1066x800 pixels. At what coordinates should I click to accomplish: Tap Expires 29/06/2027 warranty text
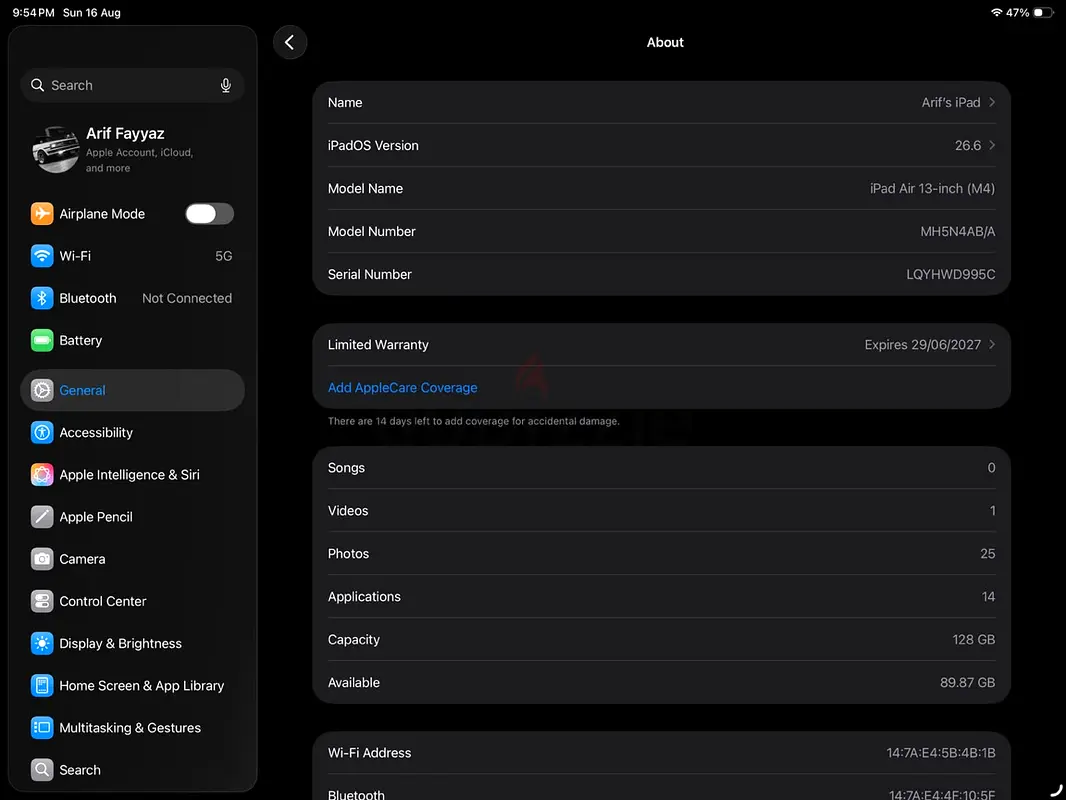[x=923, y=345]
